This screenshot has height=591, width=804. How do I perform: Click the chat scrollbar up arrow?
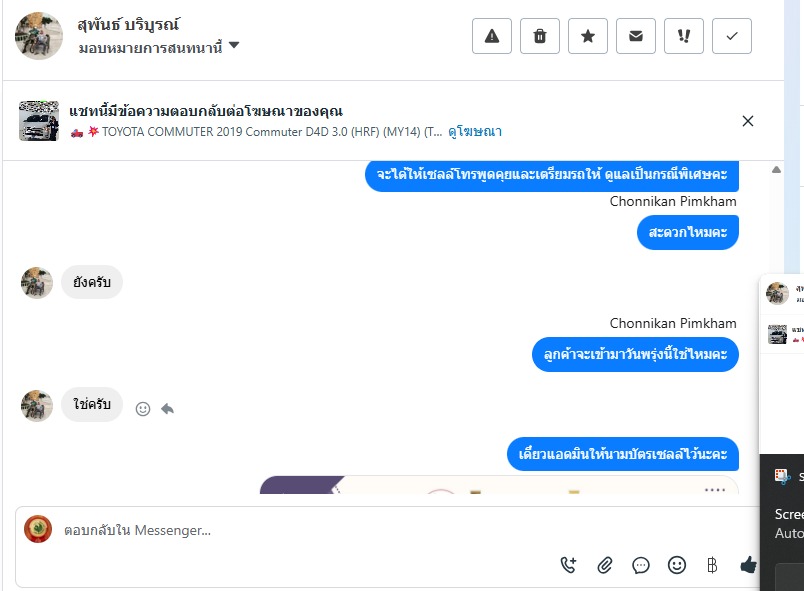coord(776,170)
